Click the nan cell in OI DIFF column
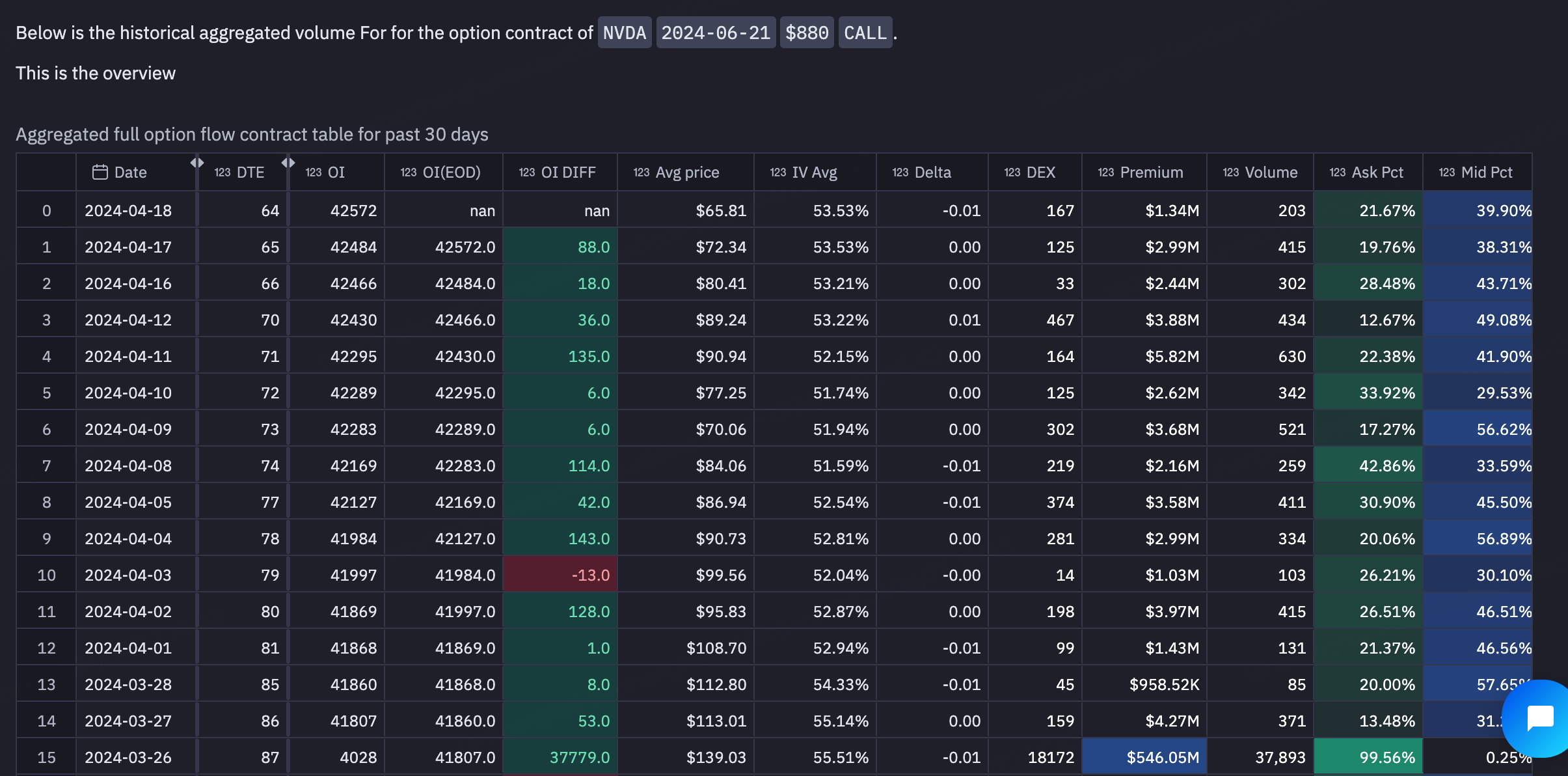This screenshot has height=776, width=1568. [560, 210]
